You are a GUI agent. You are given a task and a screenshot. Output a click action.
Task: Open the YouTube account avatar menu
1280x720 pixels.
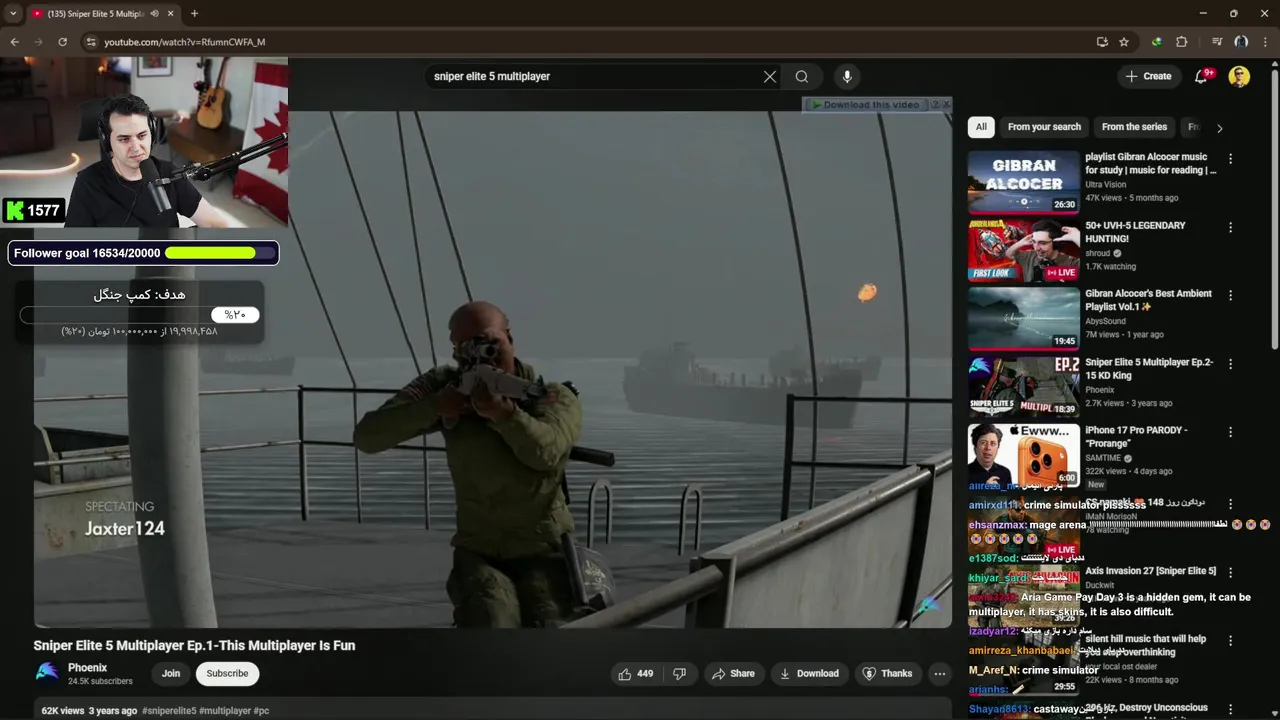tap(1239, 76)
